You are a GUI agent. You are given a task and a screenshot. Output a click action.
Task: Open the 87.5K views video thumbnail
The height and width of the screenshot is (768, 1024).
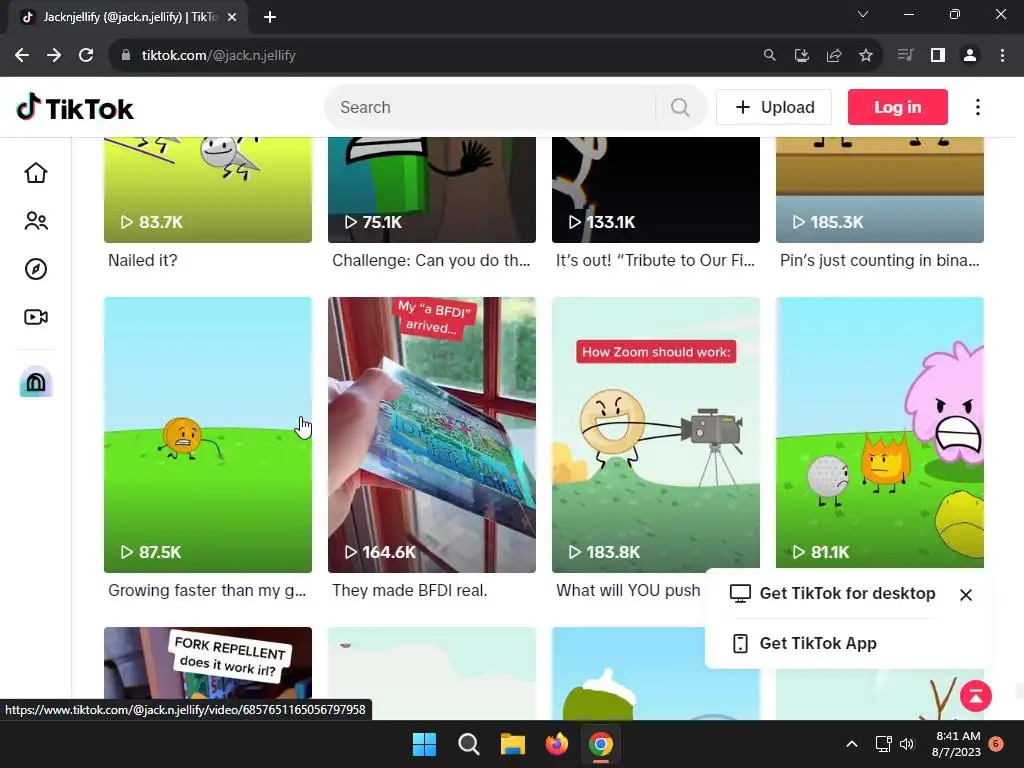(208, 435)
